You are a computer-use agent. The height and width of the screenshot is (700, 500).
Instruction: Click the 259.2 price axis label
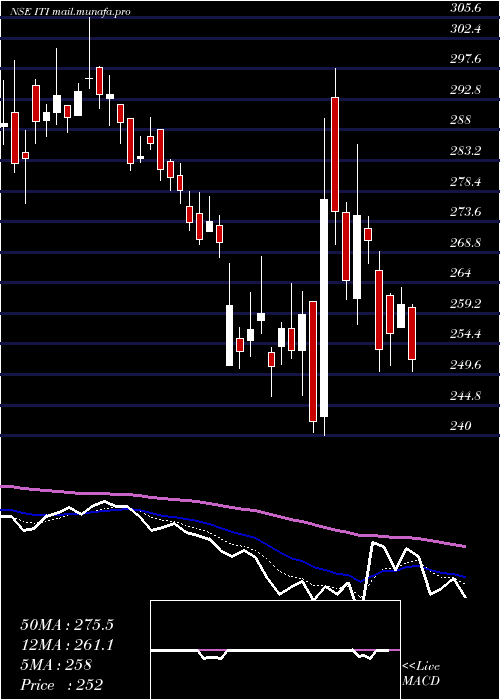(x=467, y=304)
